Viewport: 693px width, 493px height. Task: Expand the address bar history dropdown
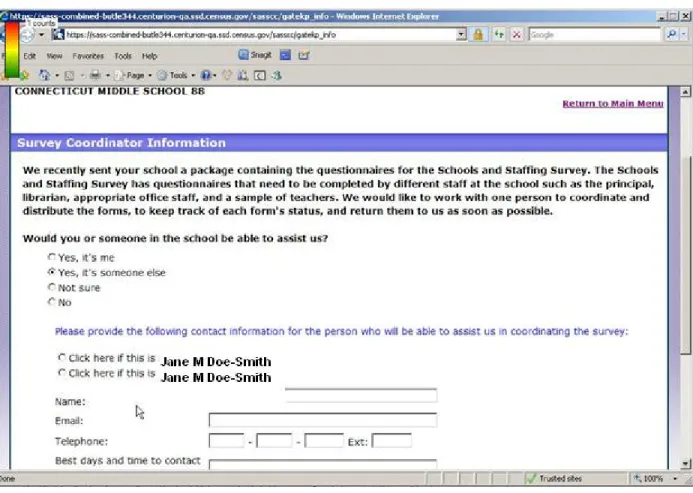point(461,34)
